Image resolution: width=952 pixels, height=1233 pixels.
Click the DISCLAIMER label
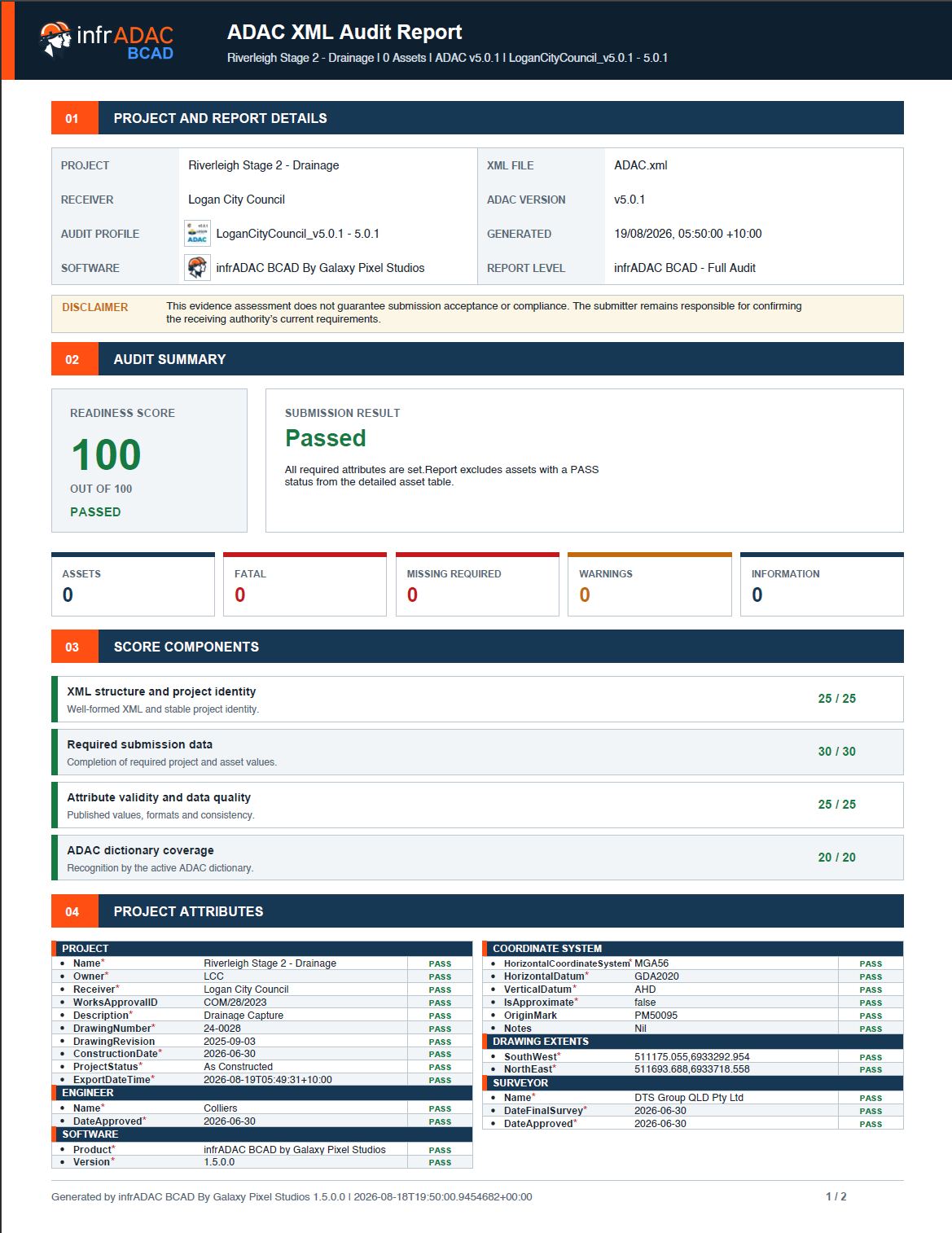(95, 307)
